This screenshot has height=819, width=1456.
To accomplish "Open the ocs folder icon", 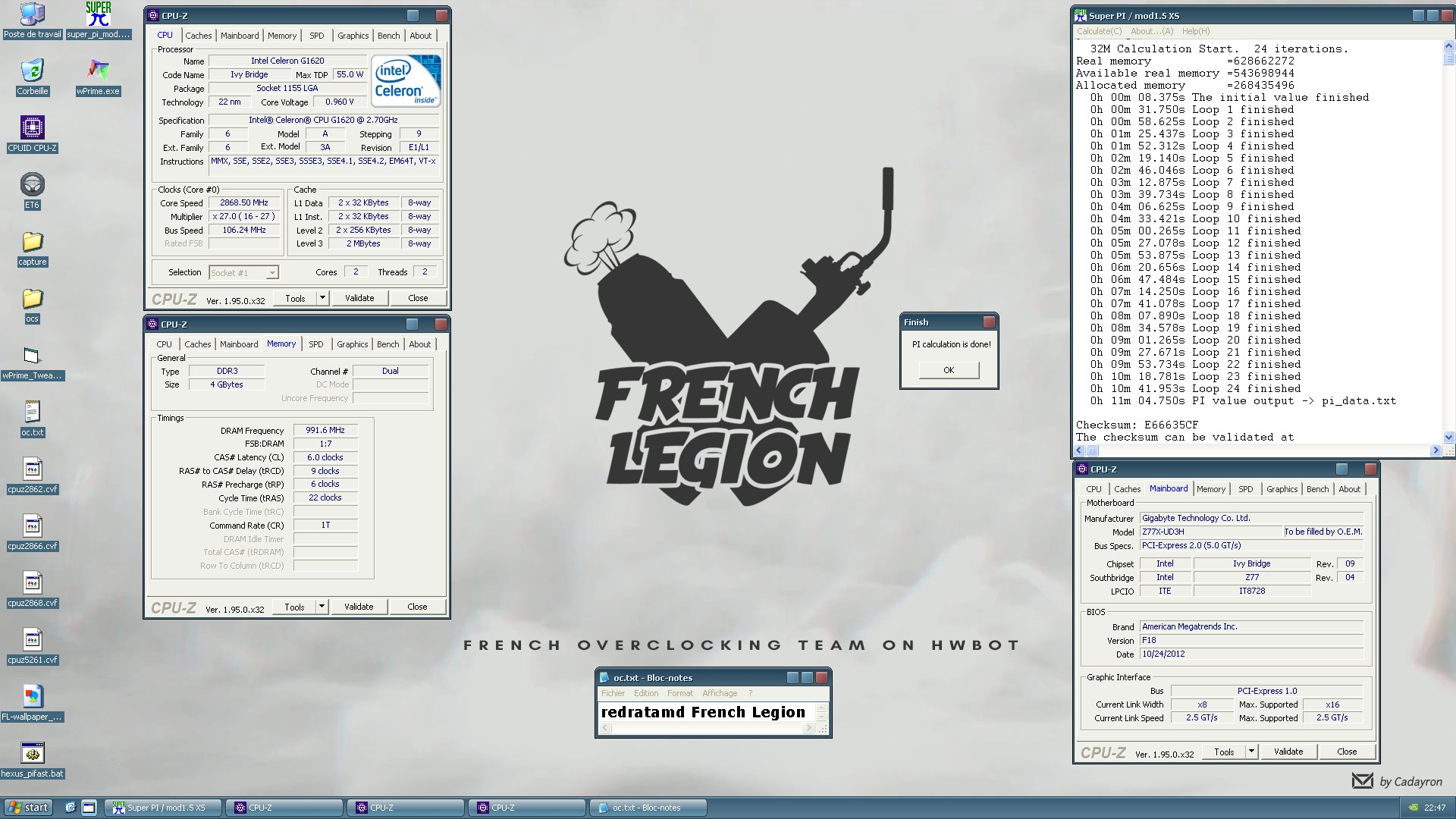I will pyautogui.click(x=32, y=305).
